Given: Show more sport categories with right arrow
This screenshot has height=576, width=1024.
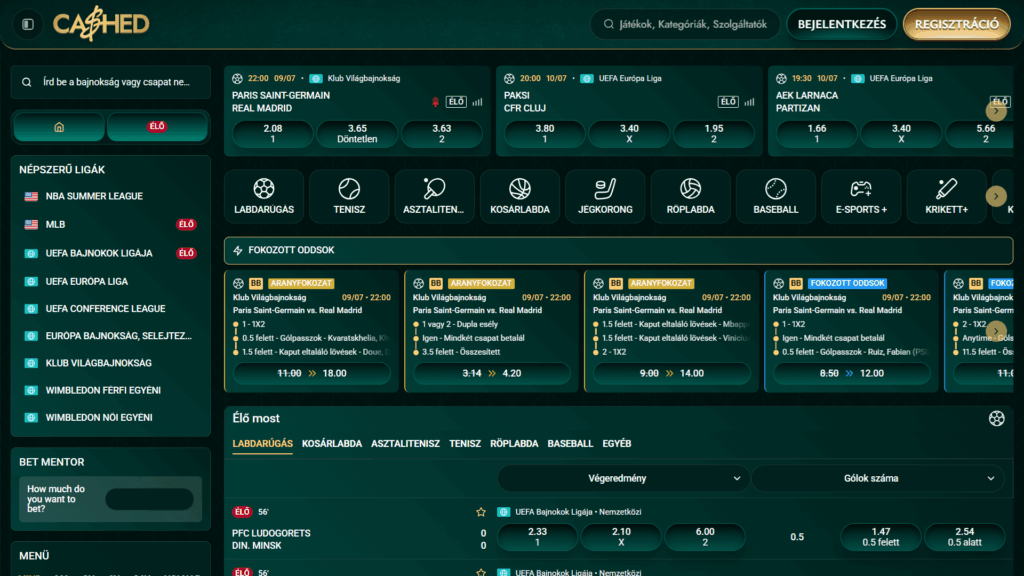Looking at the screenshot, I should (996, 196).
